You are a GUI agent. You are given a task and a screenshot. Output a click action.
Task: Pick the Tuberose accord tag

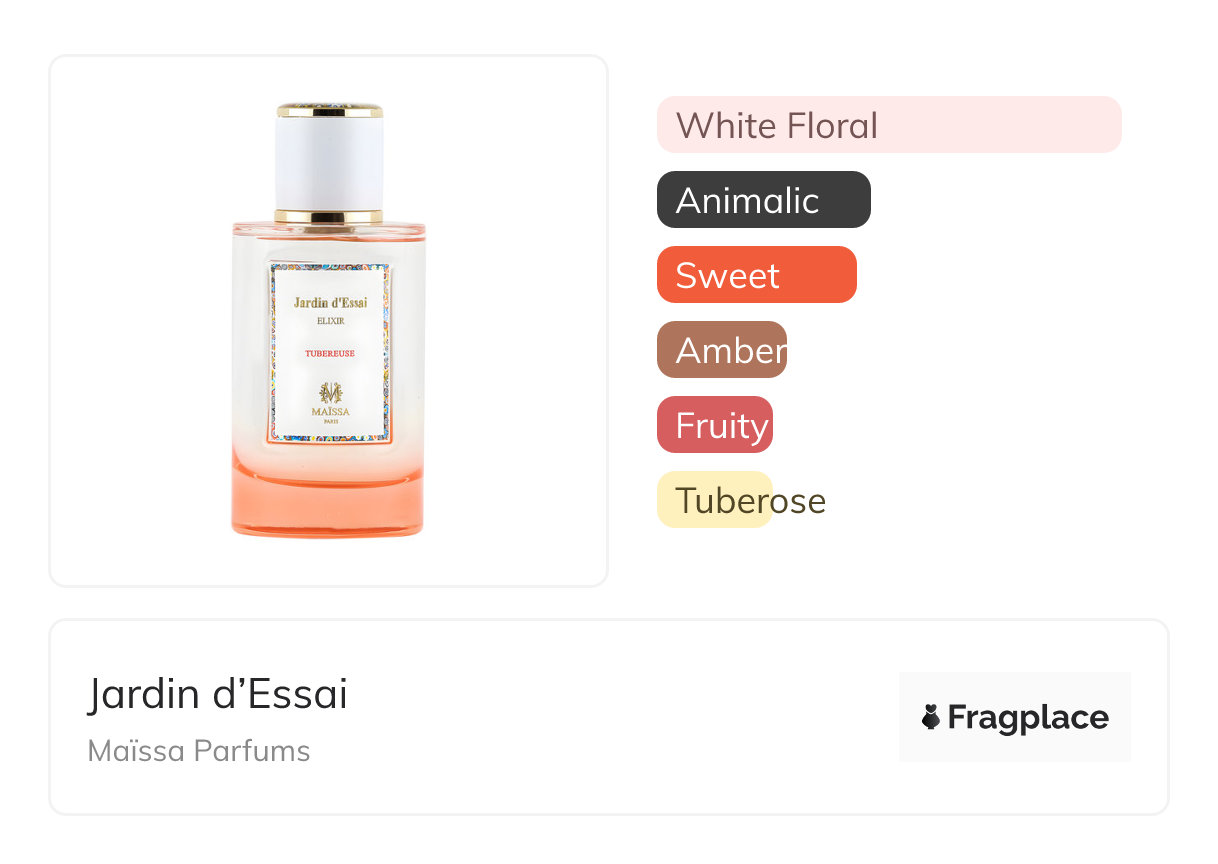coord(742,500)
